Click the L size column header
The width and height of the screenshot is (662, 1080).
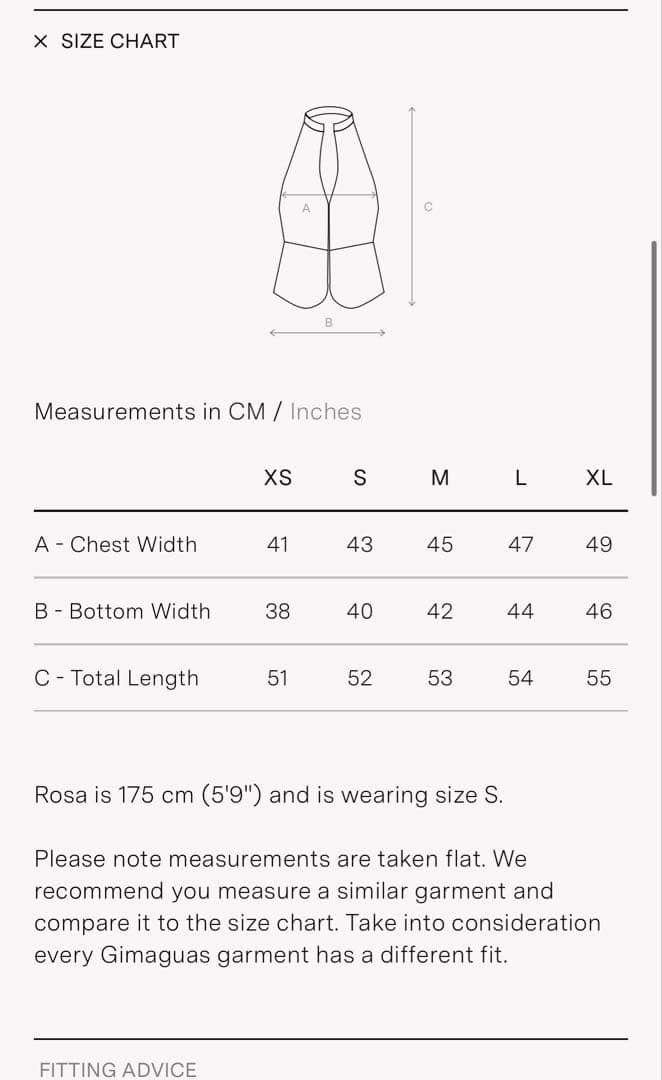point(521,477)
